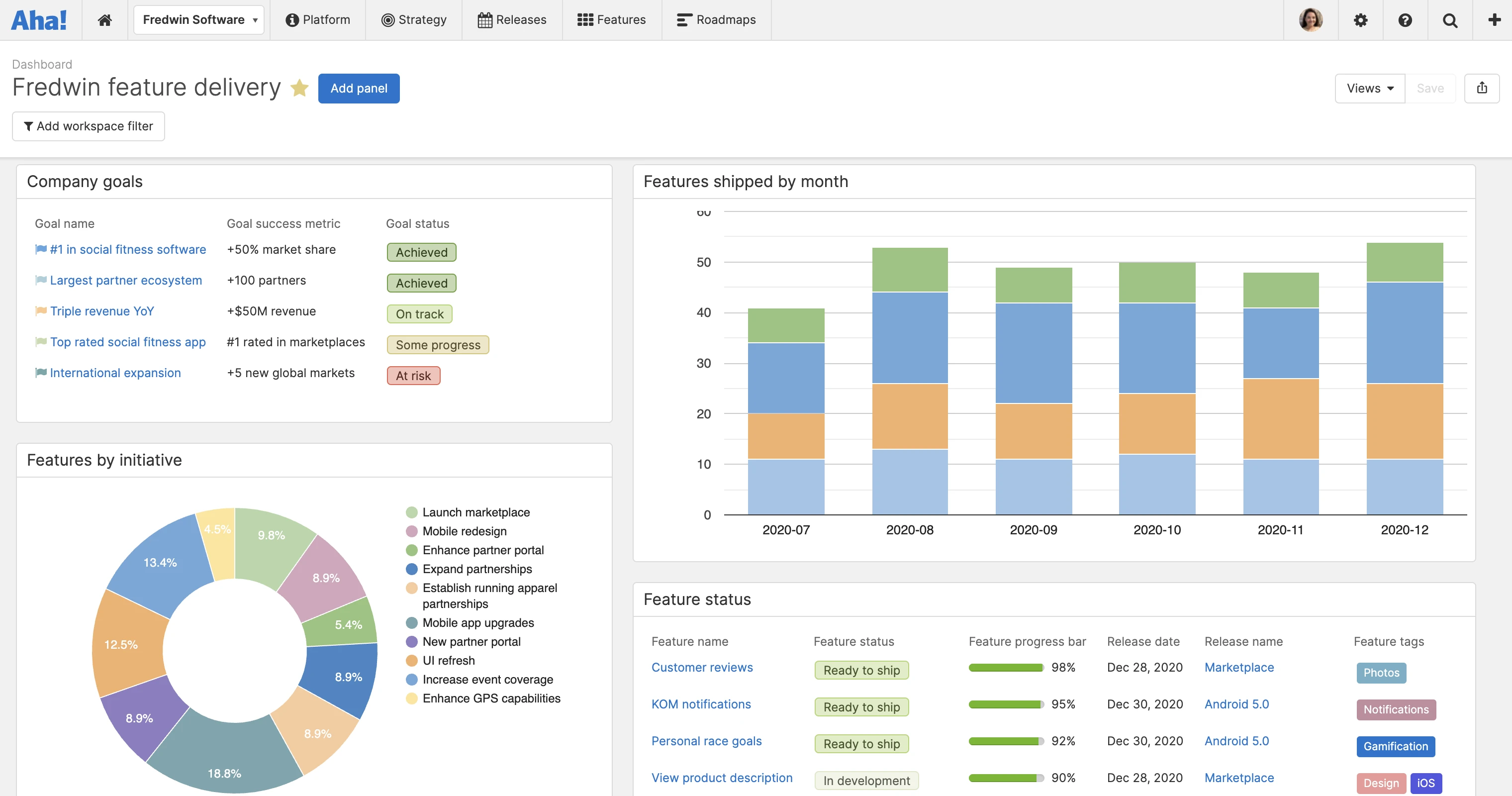Open the International expansion goal link

tap(115, 373)
